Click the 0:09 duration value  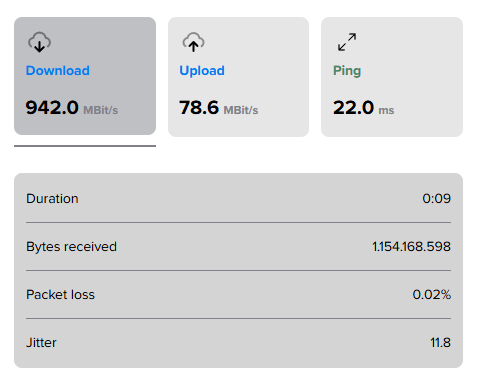click(x=437, y=199)
